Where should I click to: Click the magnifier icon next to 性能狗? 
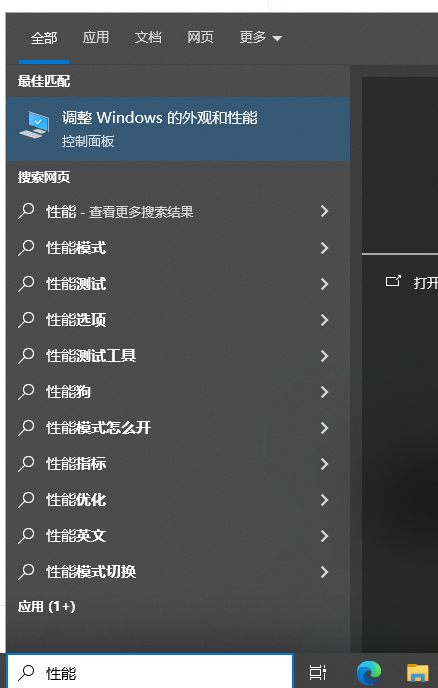[x=26, y=391]
